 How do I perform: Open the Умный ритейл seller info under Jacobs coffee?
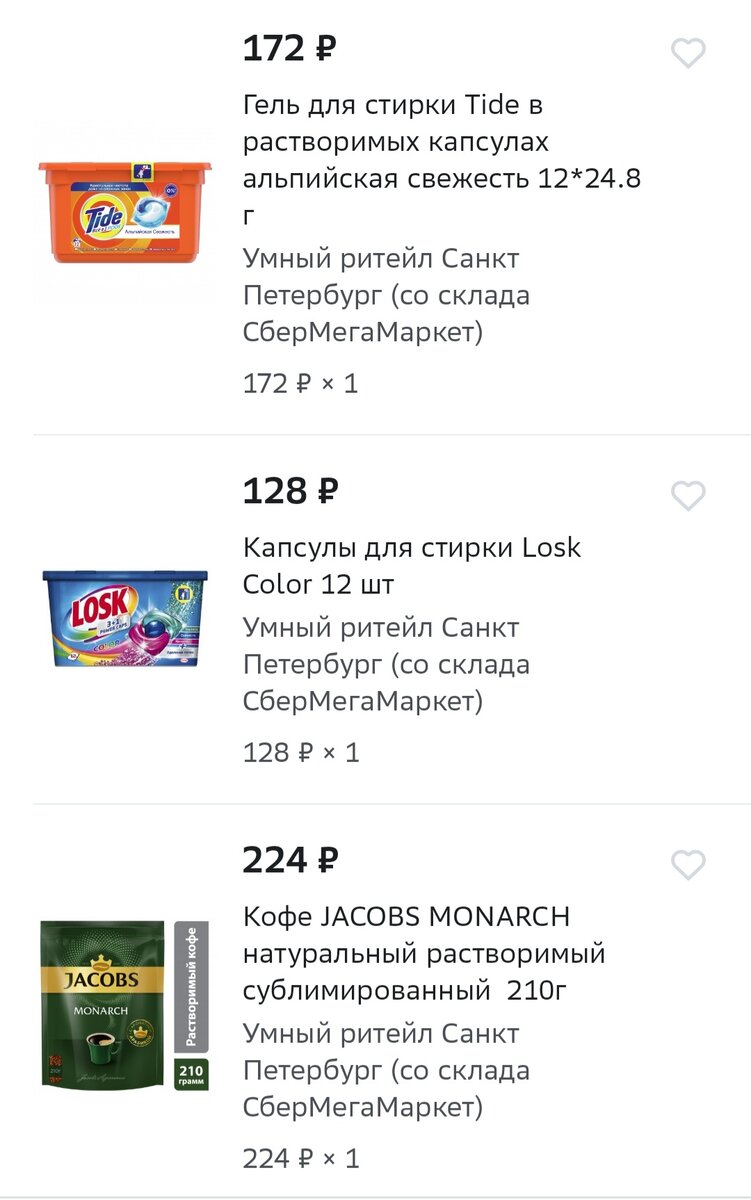pyautogui.click(x=387, y=1071)
